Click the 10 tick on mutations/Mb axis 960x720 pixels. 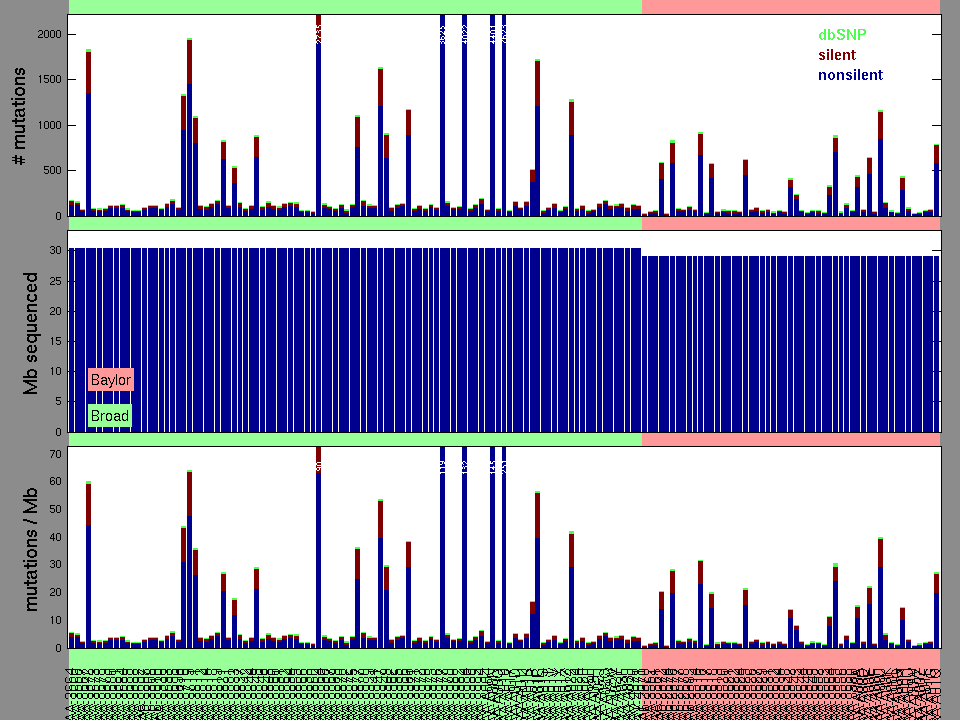pos(55,620)
